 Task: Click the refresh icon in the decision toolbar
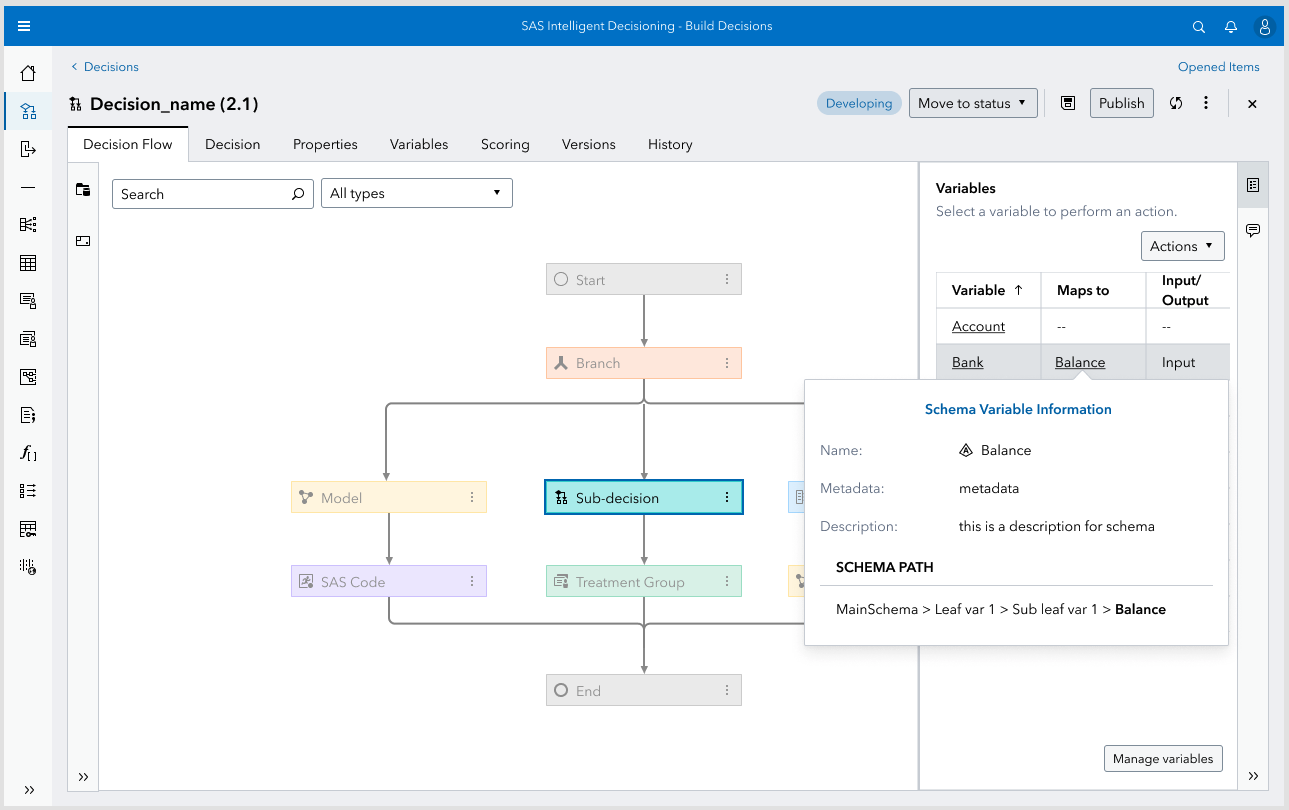point(1176,103)
